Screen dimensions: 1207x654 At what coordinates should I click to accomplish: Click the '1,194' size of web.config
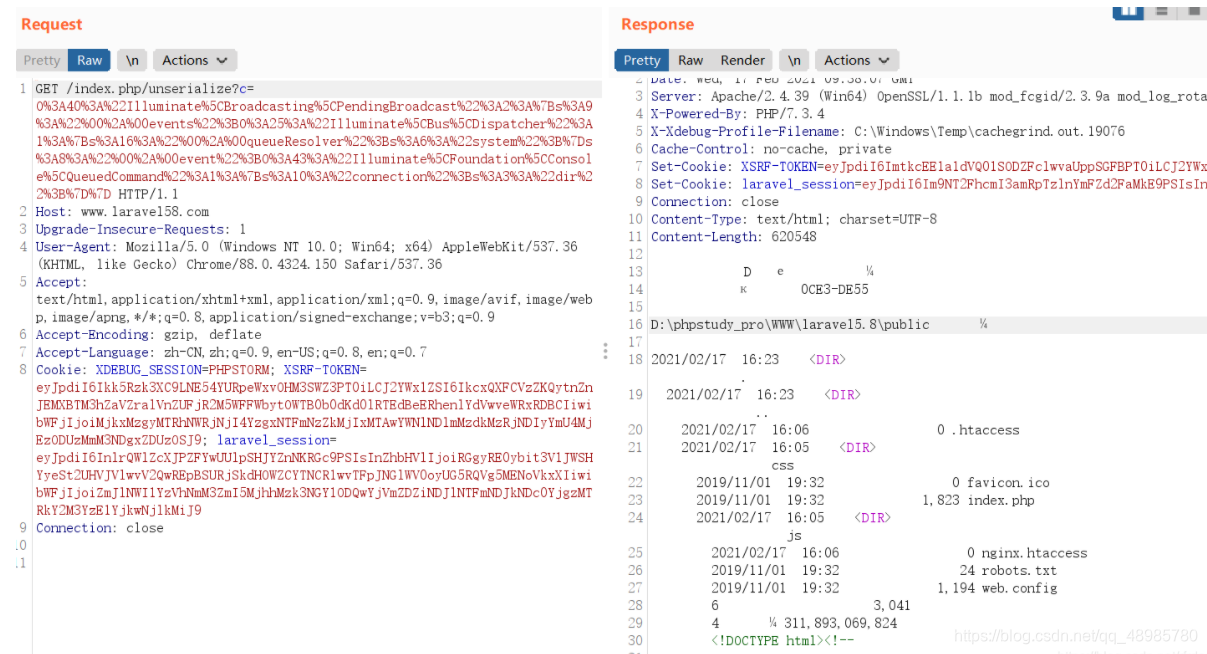click(956, 588)
